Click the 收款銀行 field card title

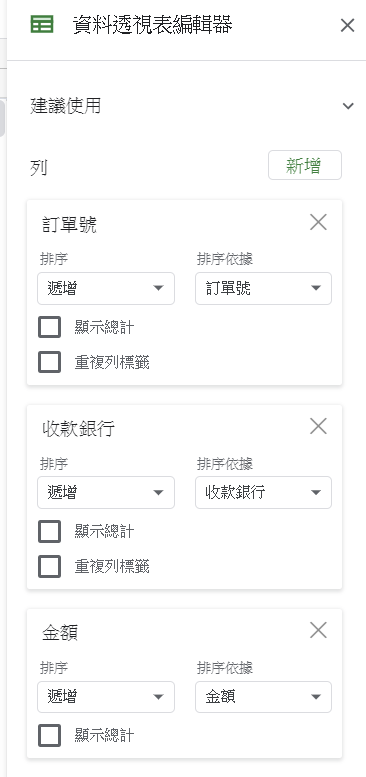pyautogui.click(x=78, y=429)
